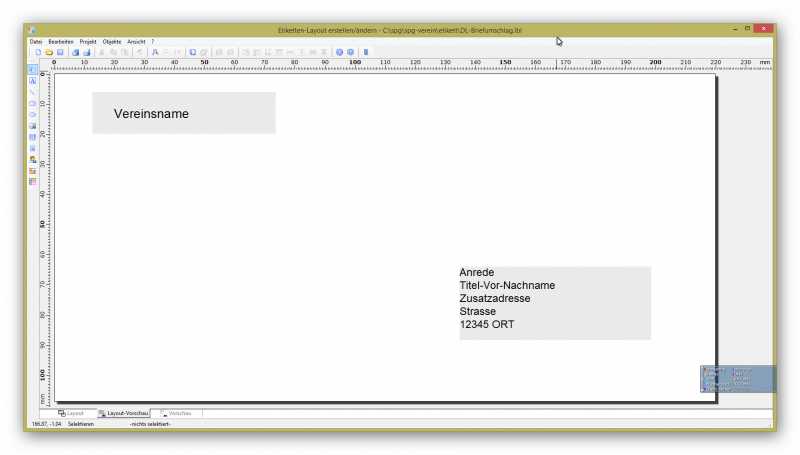Click the Open folder toolbar icon
The image size is (800, 455).
[48, 51]
